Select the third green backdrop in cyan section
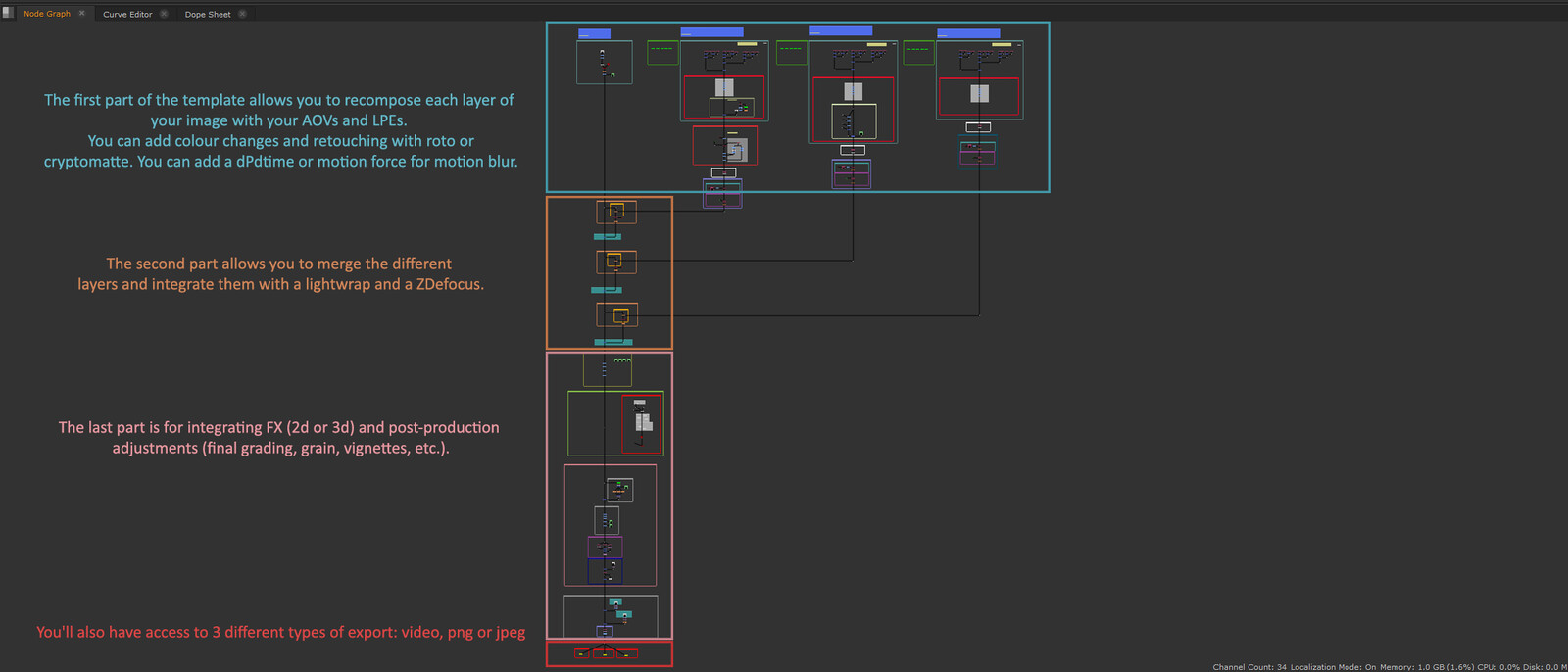The image size is (1568, 672). tap(918, 52)
